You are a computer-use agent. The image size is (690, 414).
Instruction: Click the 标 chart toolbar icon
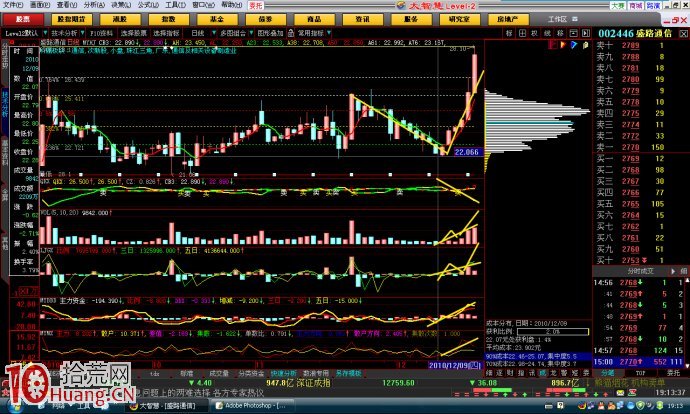509,33
